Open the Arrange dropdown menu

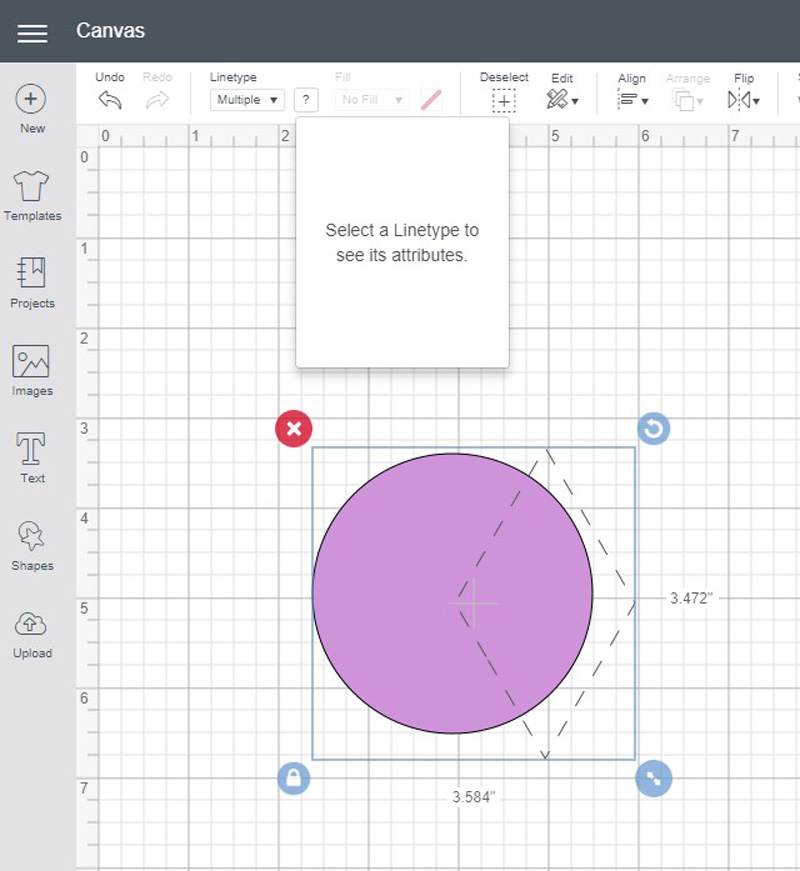(x=688, y=101)
